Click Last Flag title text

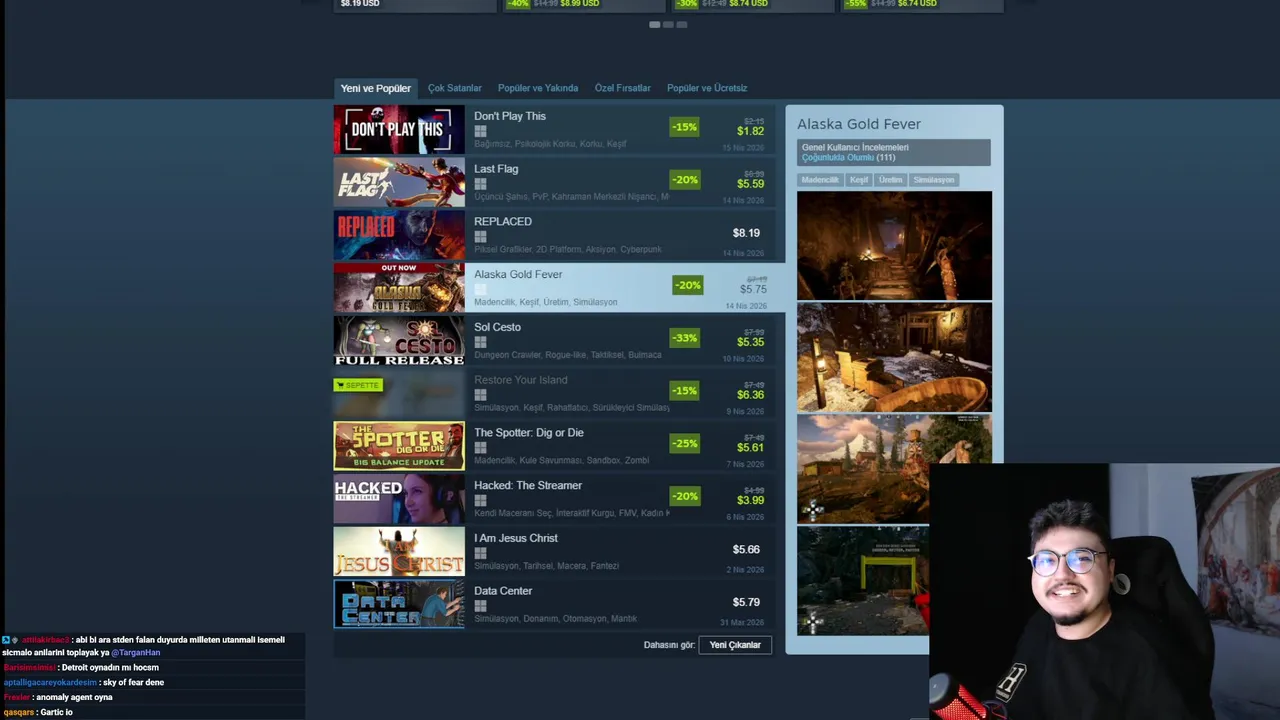[x=496, y=169]
